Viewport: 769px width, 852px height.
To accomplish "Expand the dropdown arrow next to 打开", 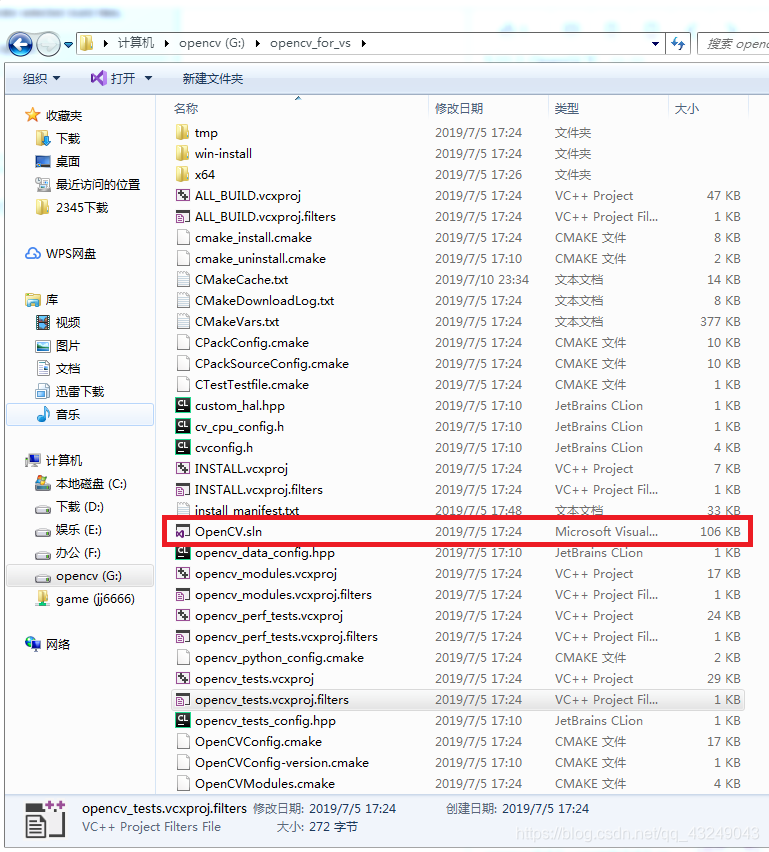I will click(x=148, y=79).
